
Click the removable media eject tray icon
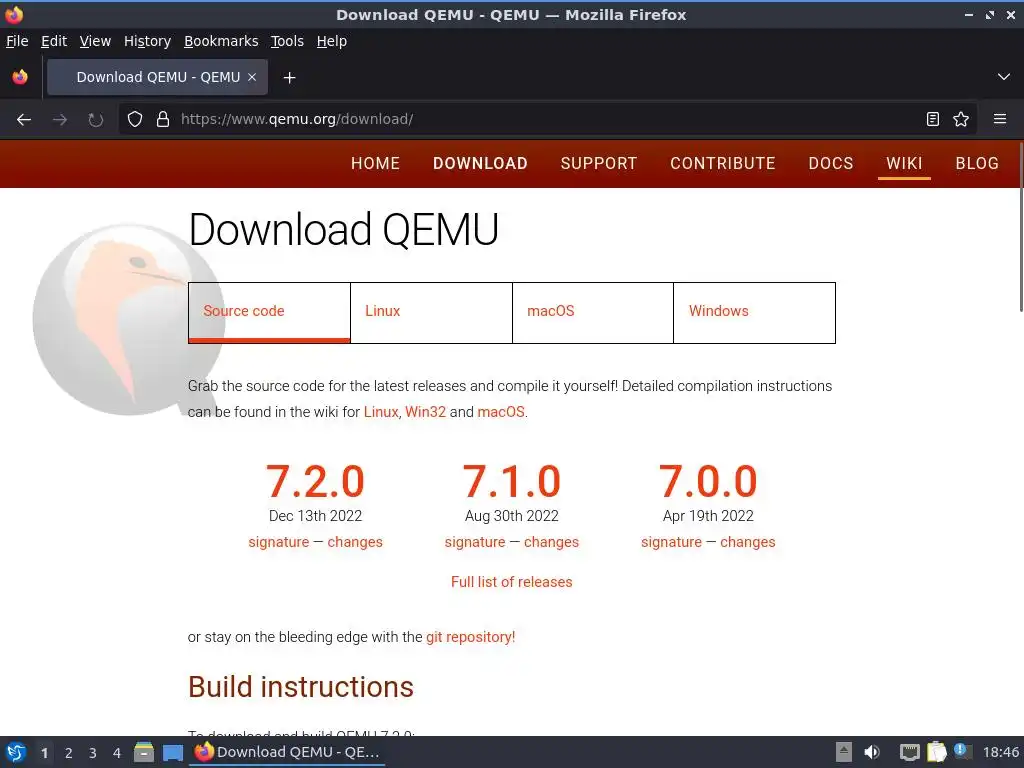pyautogui.click(x=844, y=752)
